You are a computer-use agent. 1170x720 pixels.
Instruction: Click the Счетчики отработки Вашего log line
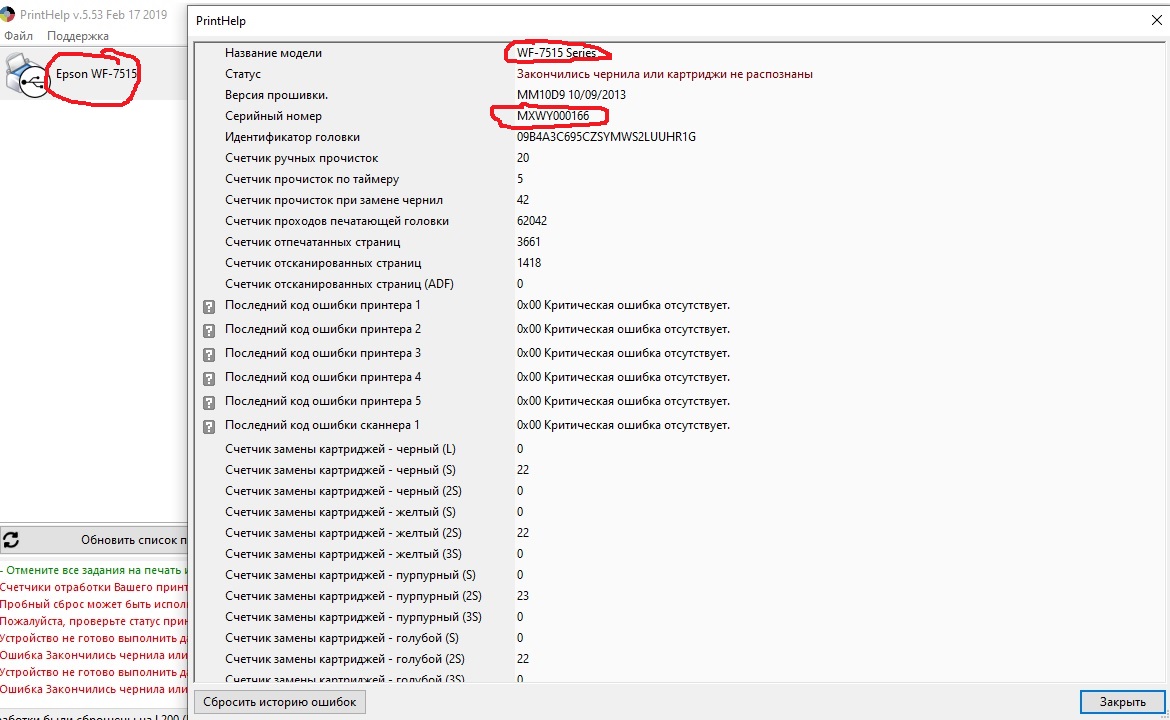click(x=93, y=587)
